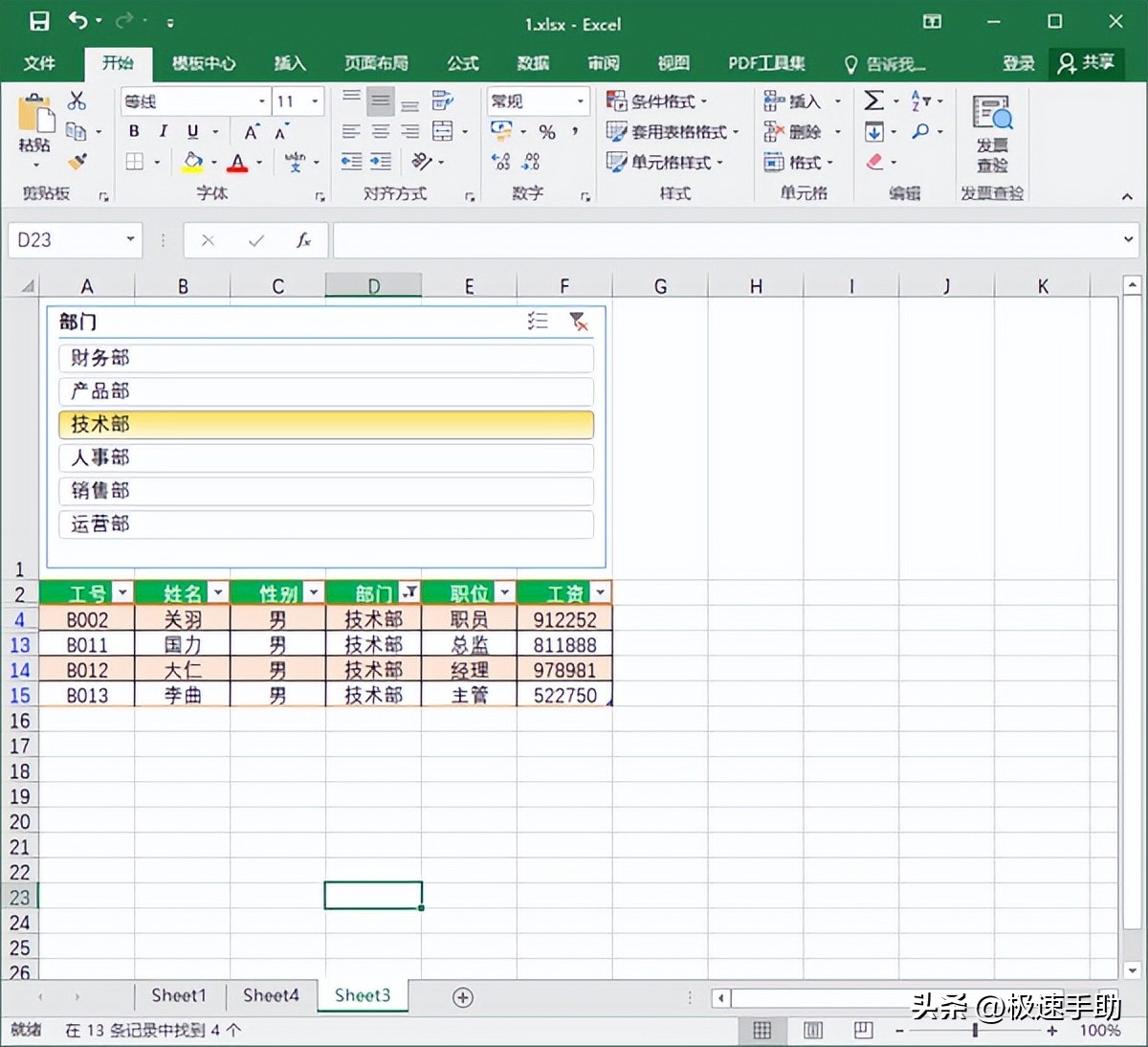This screenshot has width=1148, height=1047.
Task: Click the AutoSum sigma icon
Action: click(873, 100)
